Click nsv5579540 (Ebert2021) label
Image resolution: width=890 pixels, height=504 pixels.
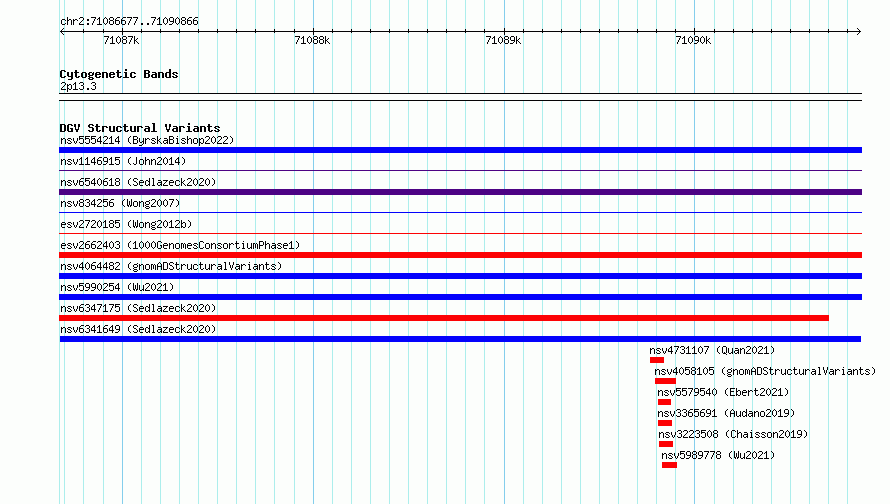(x=723, y=392)
